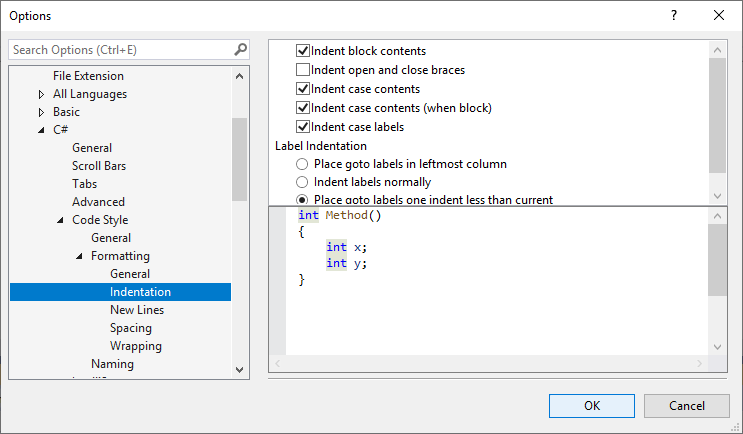Close the Options dialog

pos(719,15)
